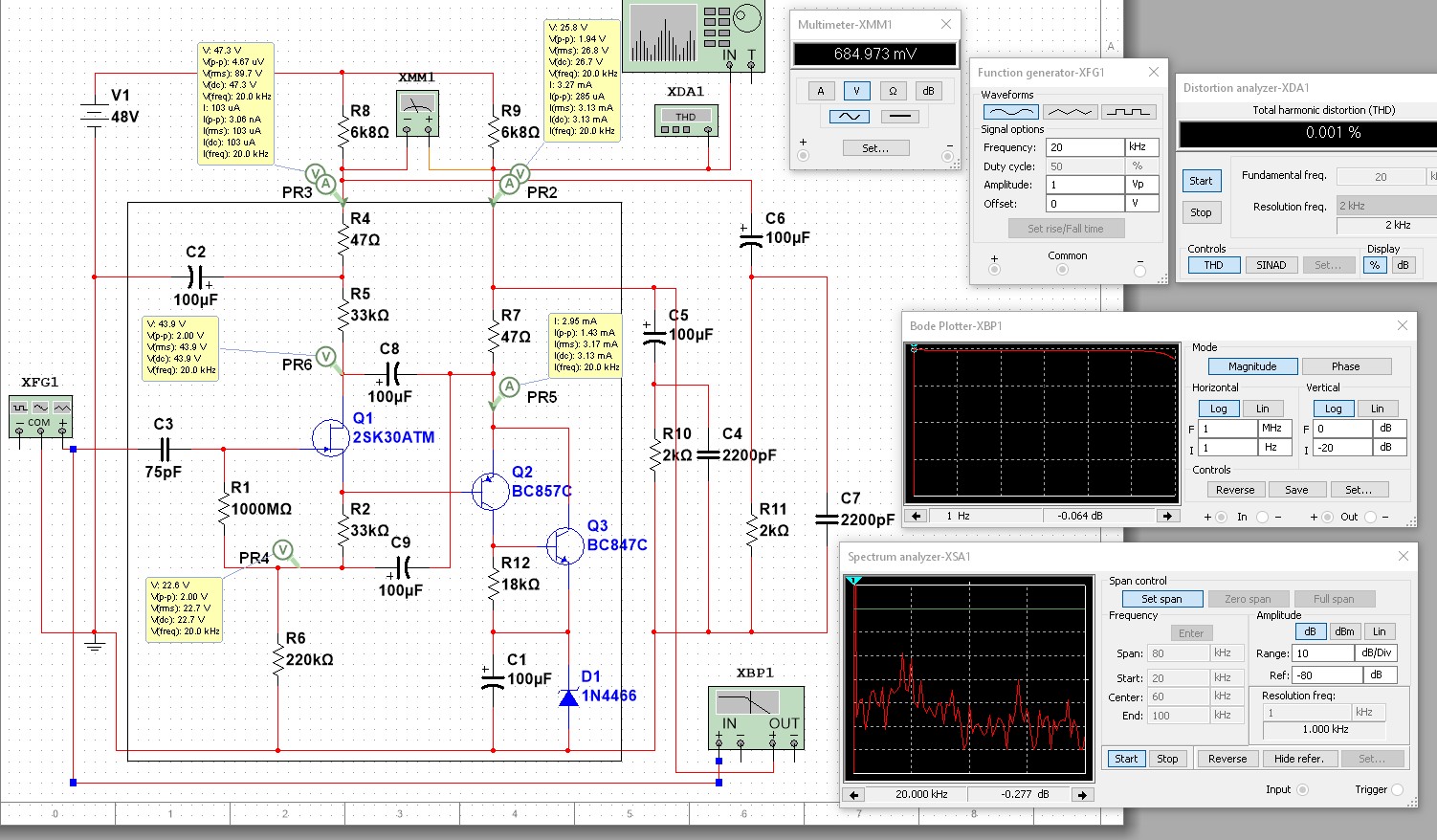Screen dimensions: 1437x840
Task: Switch distortion analyzer to SINAD
Action: pos(1271,265)
